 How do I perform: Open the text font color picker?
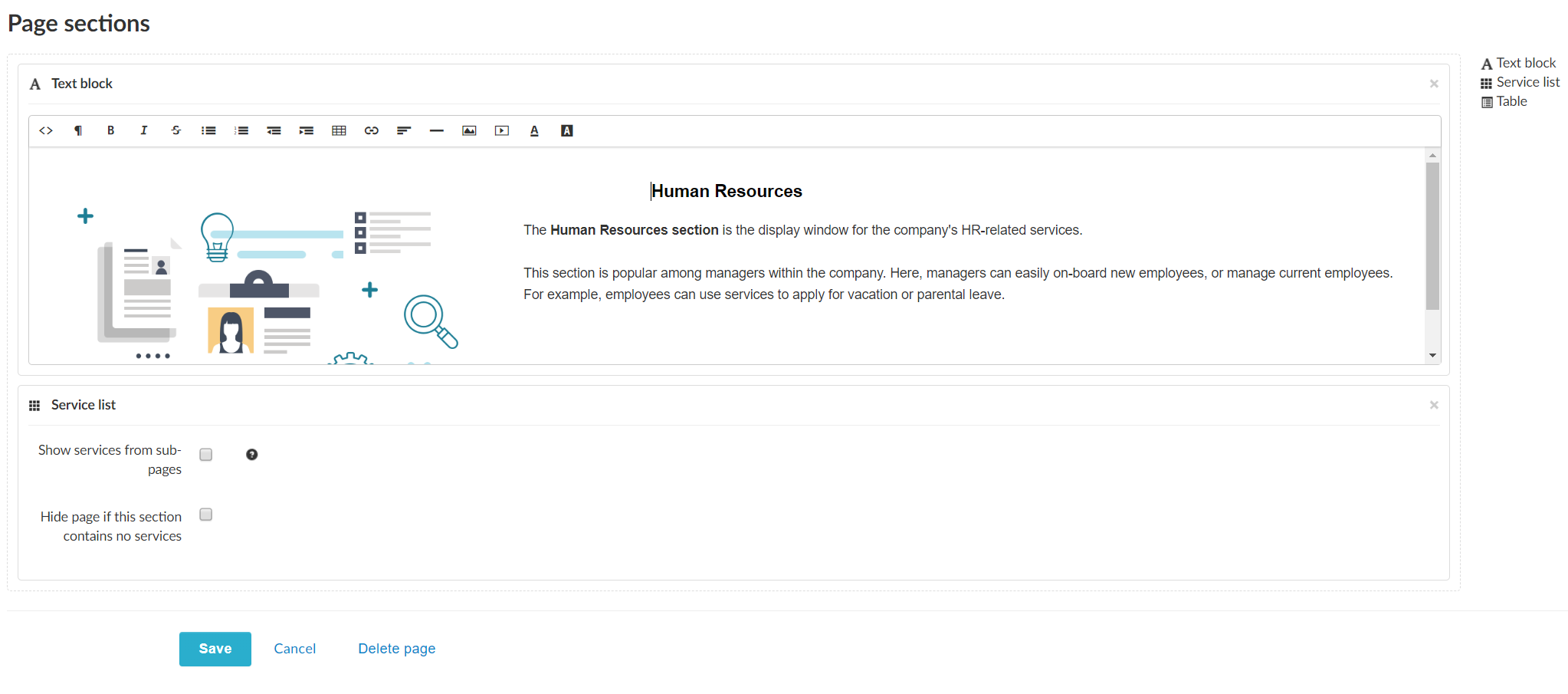click(534, 130)
